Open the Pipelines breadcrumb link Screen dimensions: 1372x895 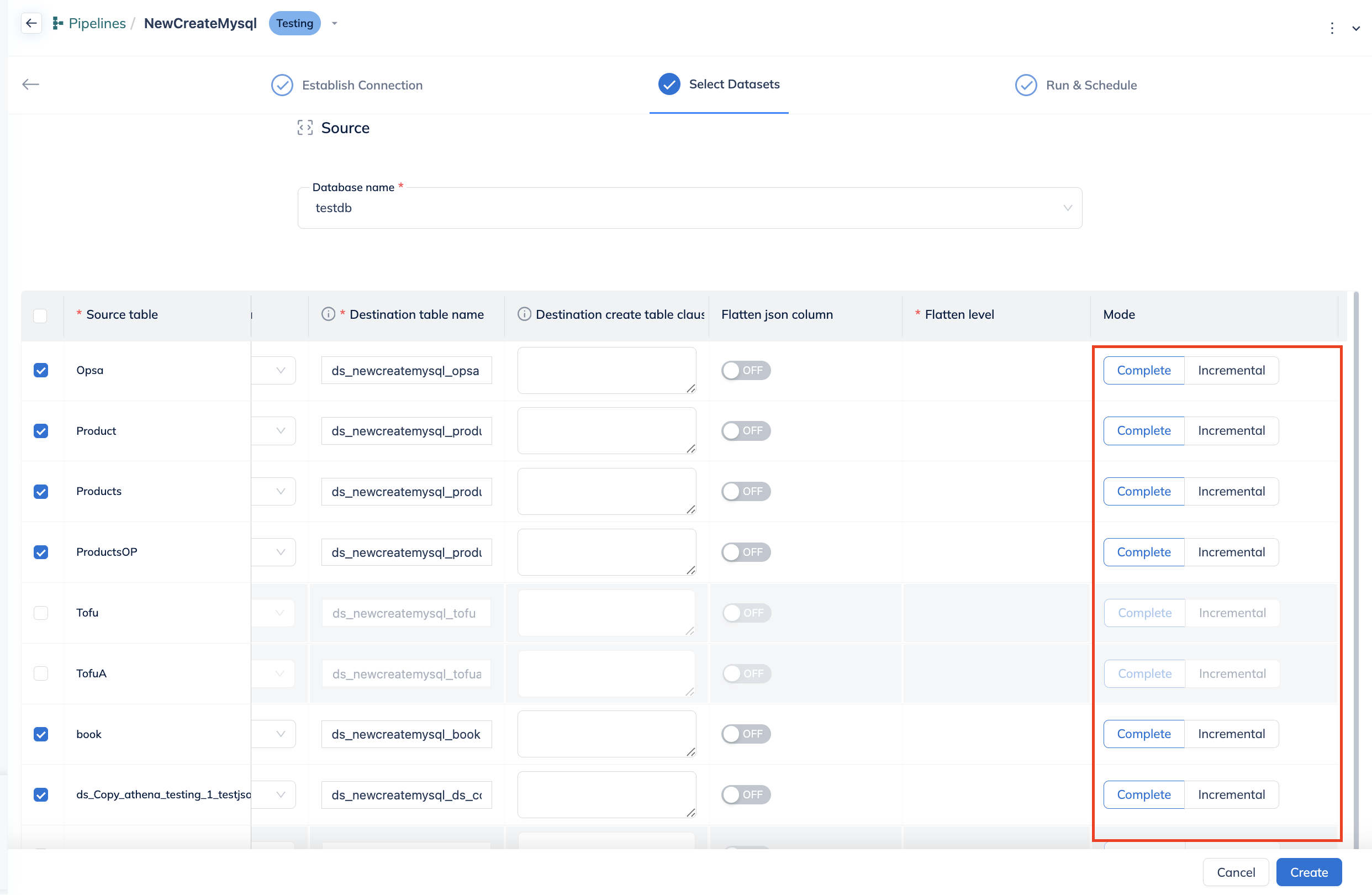click(97, 23)
